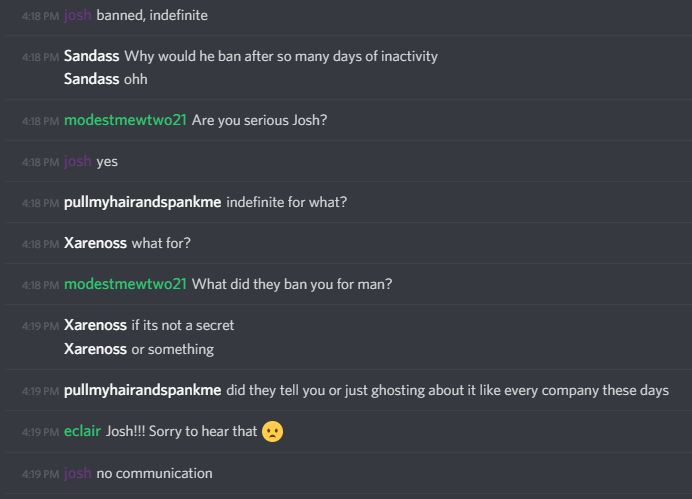Click the 4:18 PM timestamp on first josh message

coord(40,16)
